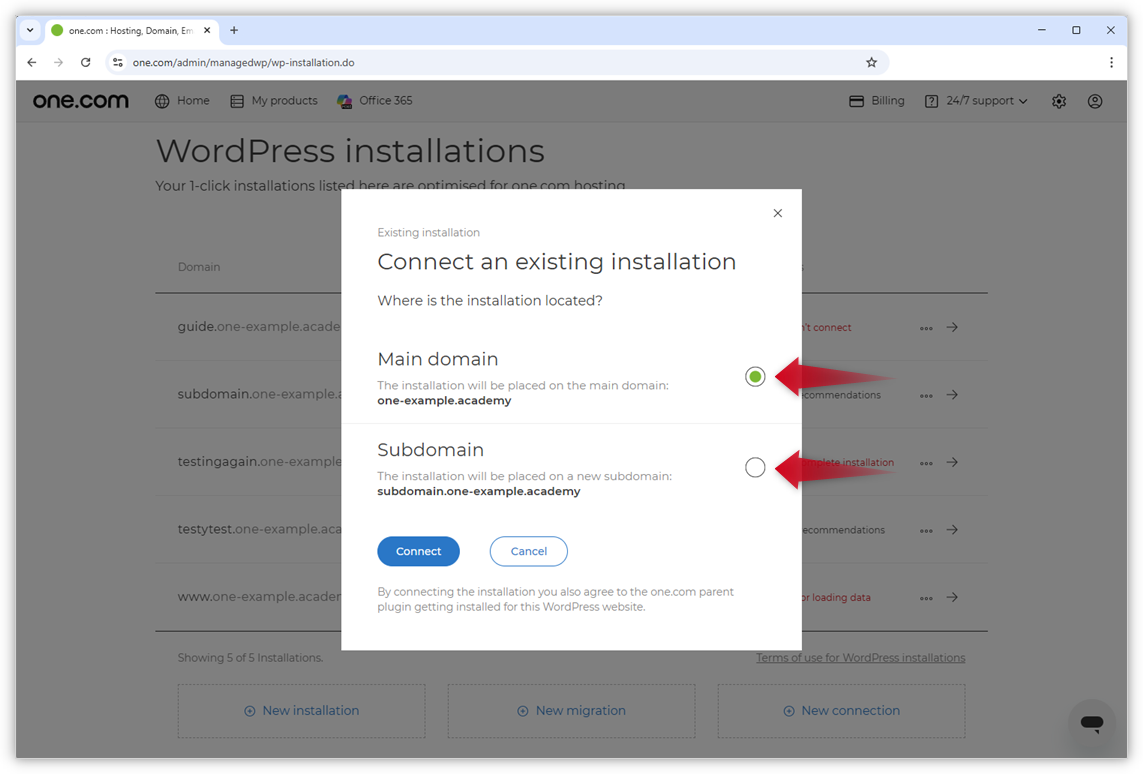Open three-dot menu for subdomain row
Image resolution: width=1143 pixels, height=774 pixels.
(x=927, y=396)
